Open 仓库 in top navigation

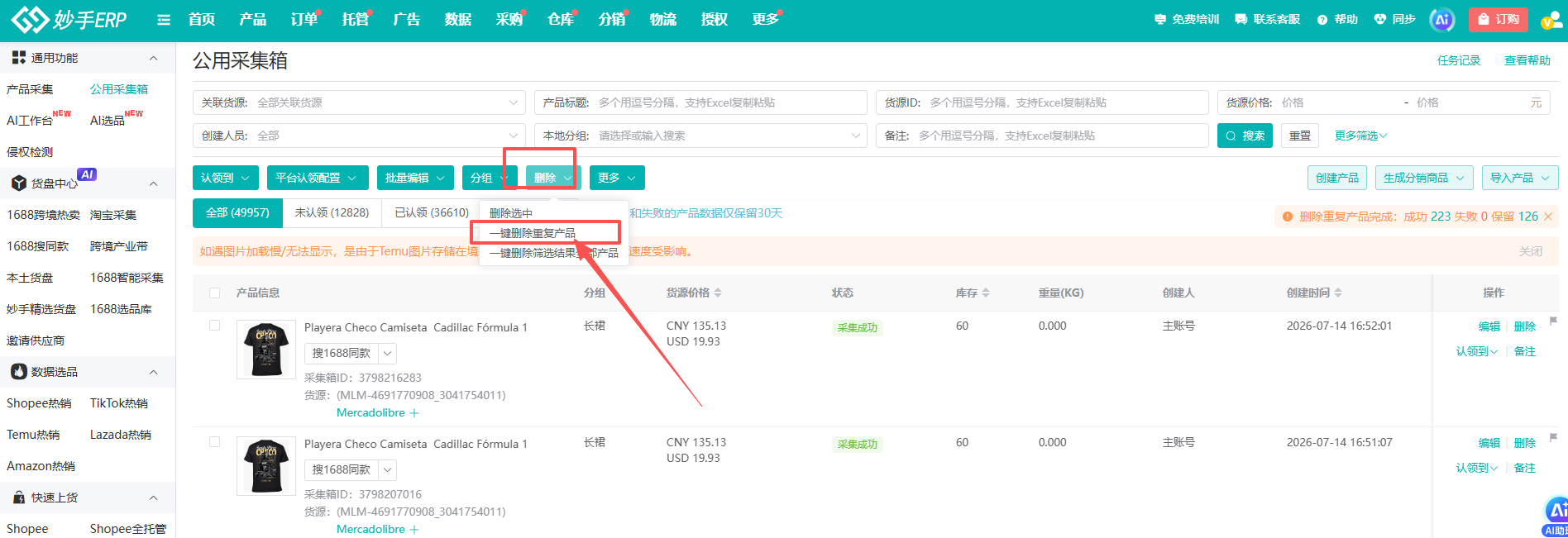(x=561, y=19)
